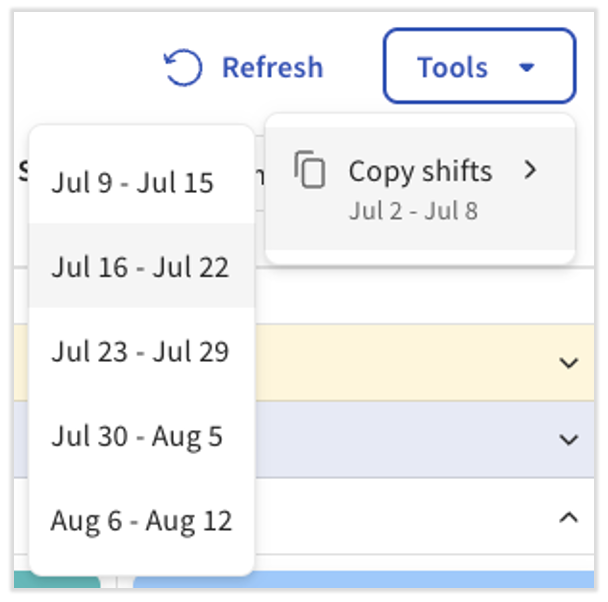Click the Jul 2 - Jul 8 subtitle
Image resolution: width=608 pixels, height=602 pixels.
[x=413, y=212]
